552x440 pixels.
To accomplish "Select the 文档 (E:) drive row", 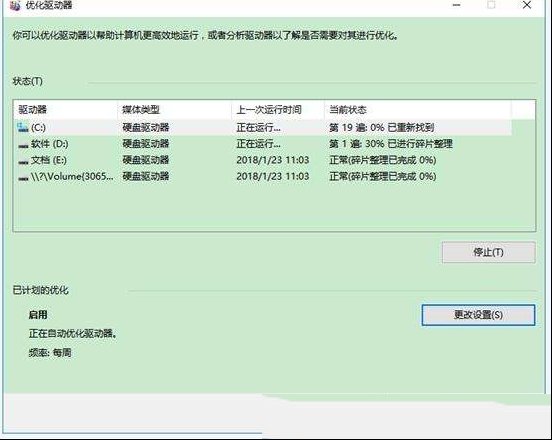I will pos(263,160).
